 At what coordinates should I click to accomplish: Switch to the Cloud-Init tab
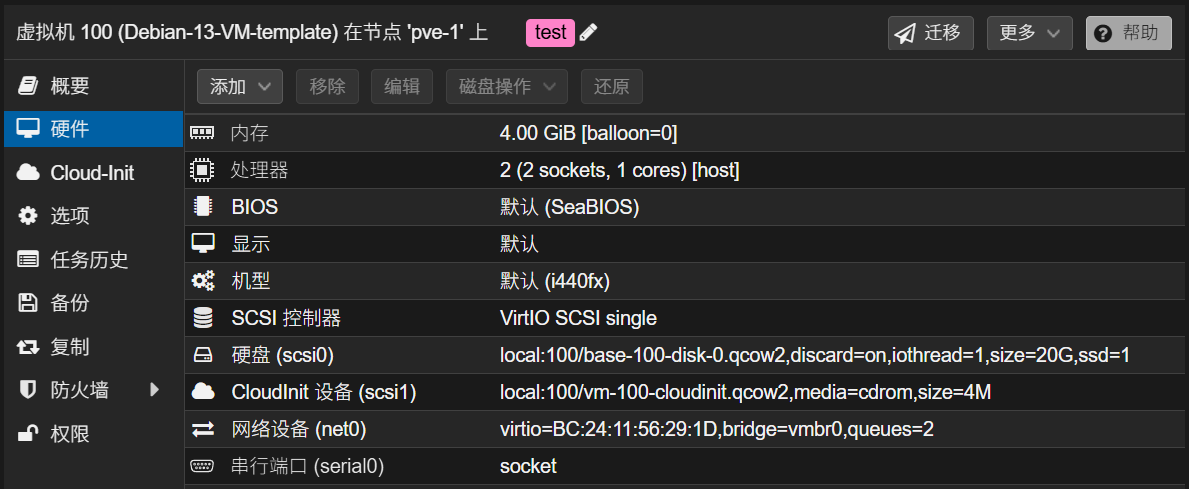92,173
